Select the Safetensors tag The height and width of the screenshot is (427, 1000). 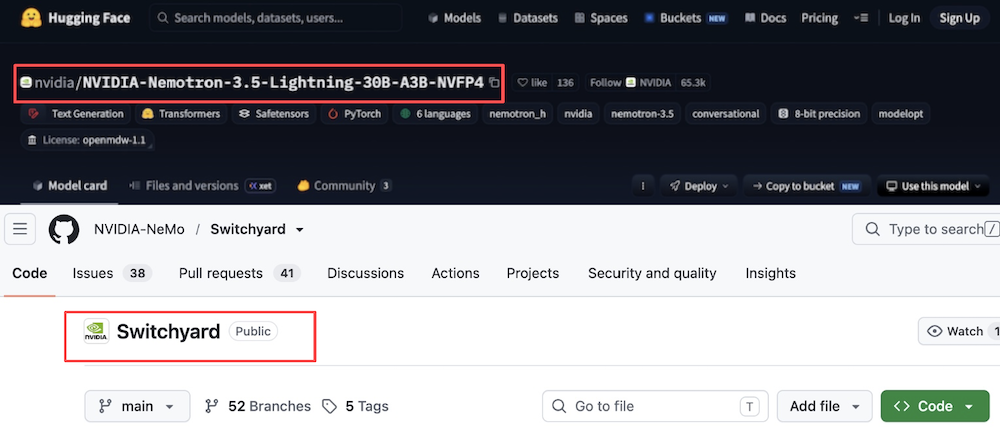pyautogui.click(x=274, y=114)
